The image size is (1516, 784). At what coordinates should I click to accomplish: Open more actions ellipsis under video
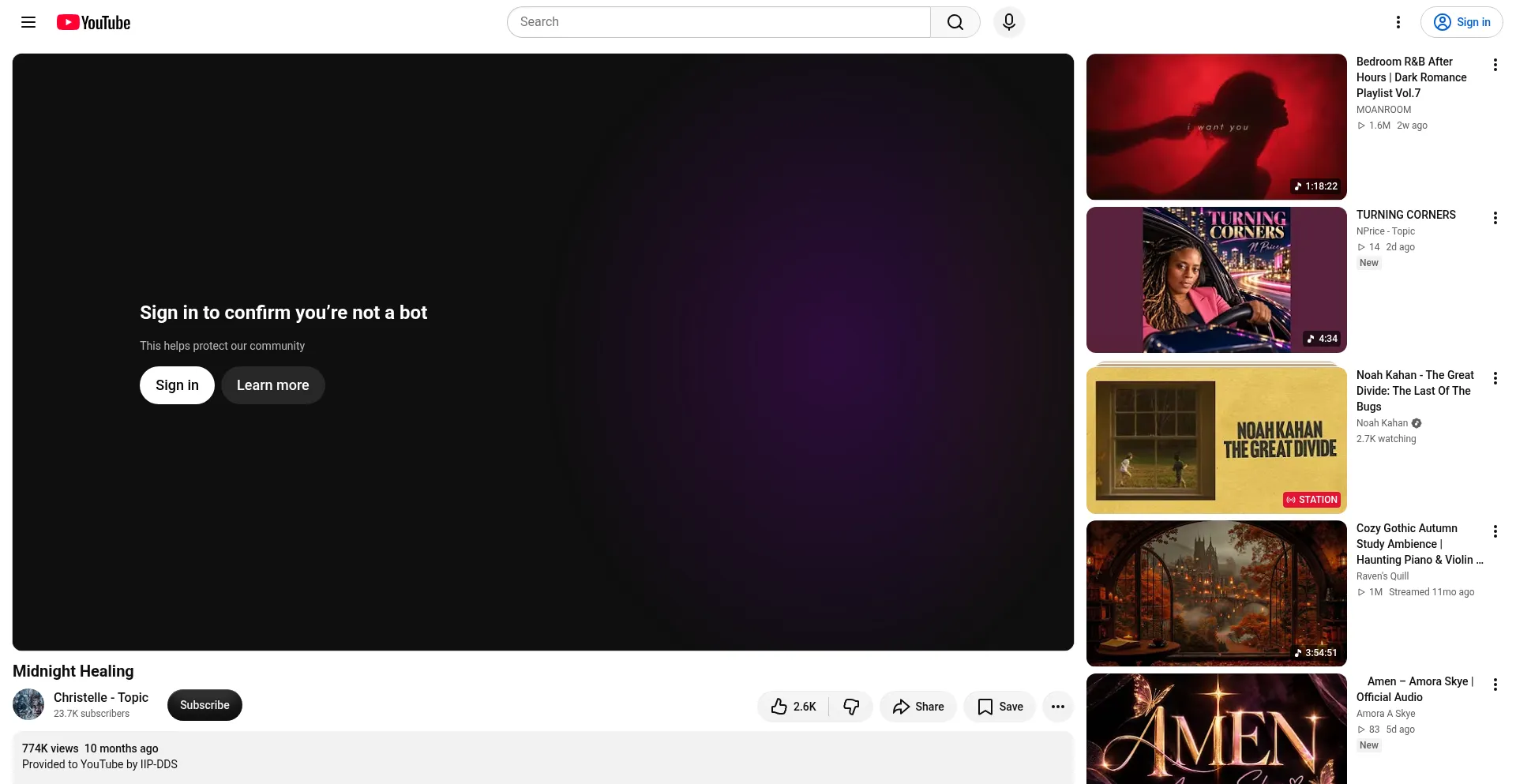coord(1058,707)
